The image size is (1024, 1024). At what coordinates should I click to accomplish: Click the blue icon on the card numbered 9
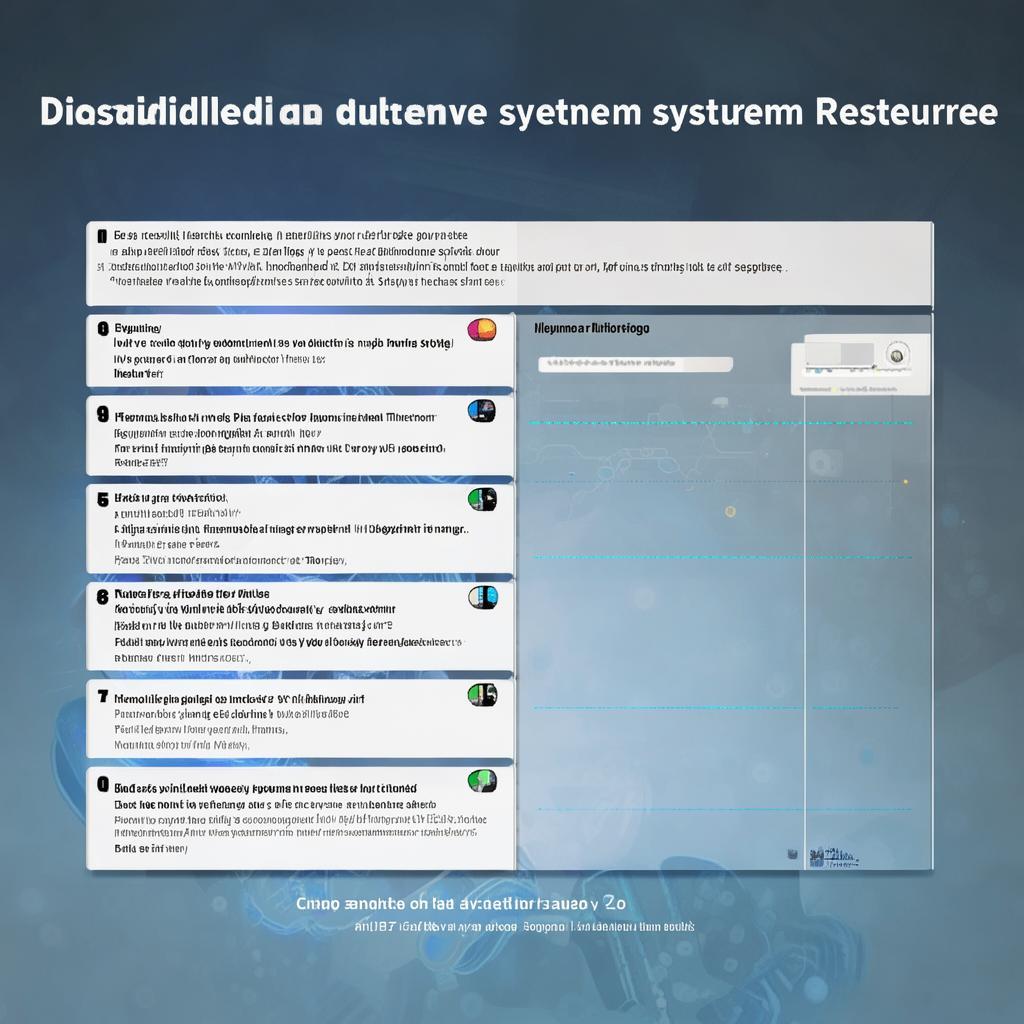[x=481, y=410]
